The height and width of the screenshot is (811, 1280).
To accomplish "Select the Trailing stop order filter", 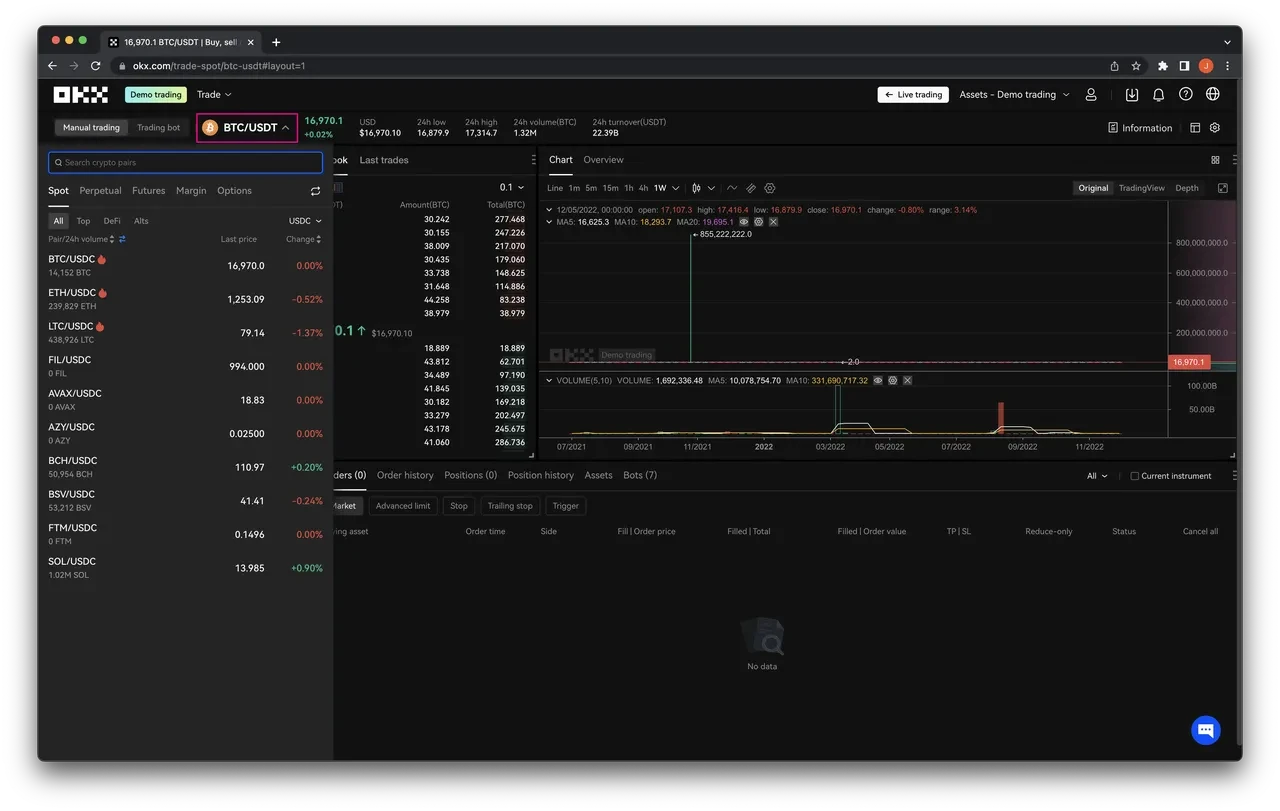I will pyautogui.click(x=510, y=506).
